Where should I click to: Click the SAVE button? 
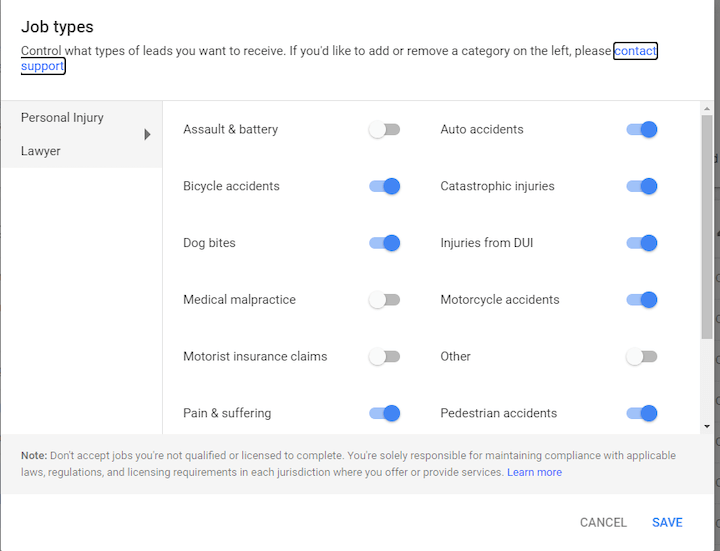click(667, 522)
